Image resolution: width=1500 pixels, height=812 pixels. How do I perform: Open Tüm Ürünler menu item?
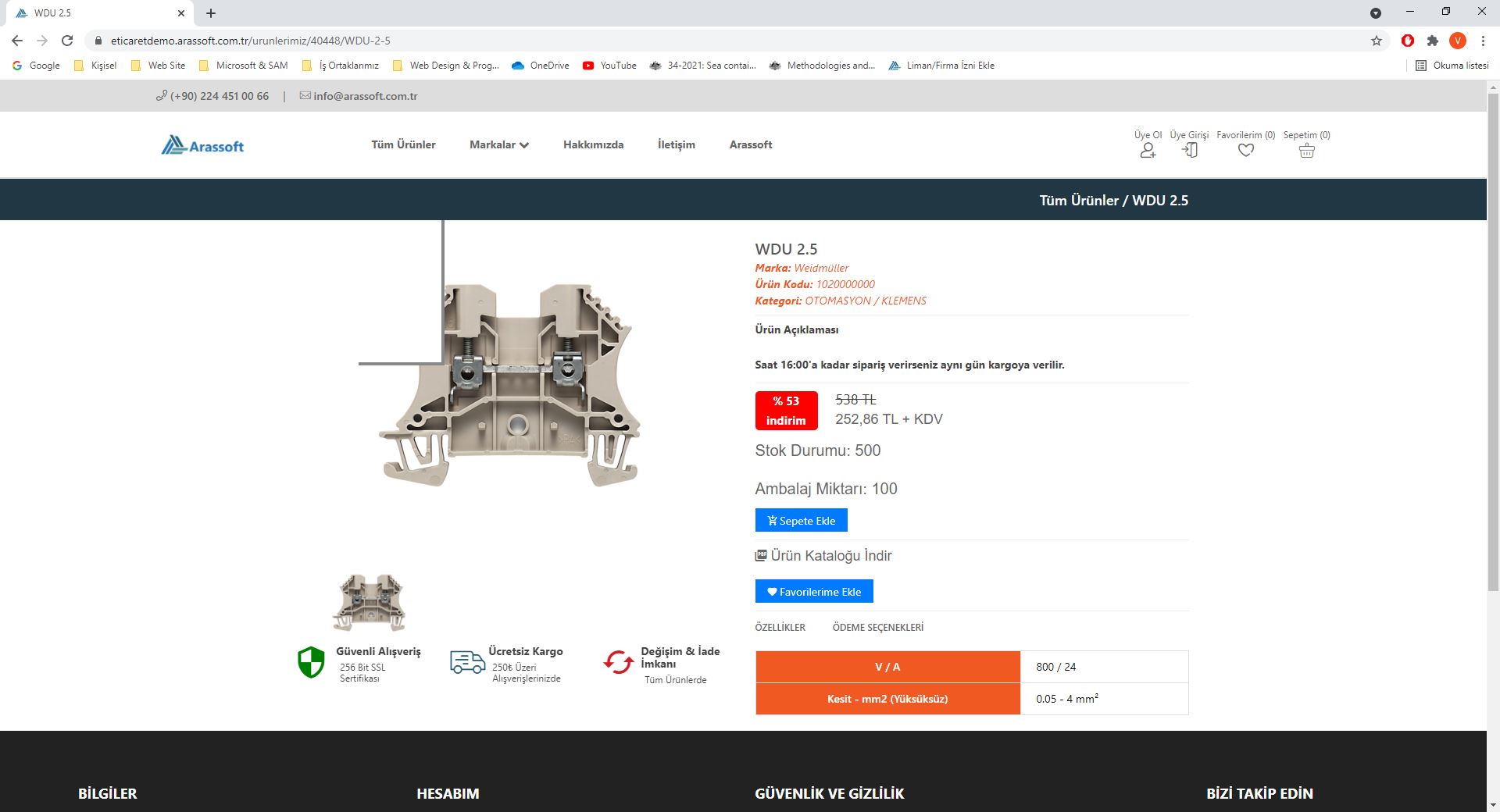pyautogui.click(x=403, y=144)
